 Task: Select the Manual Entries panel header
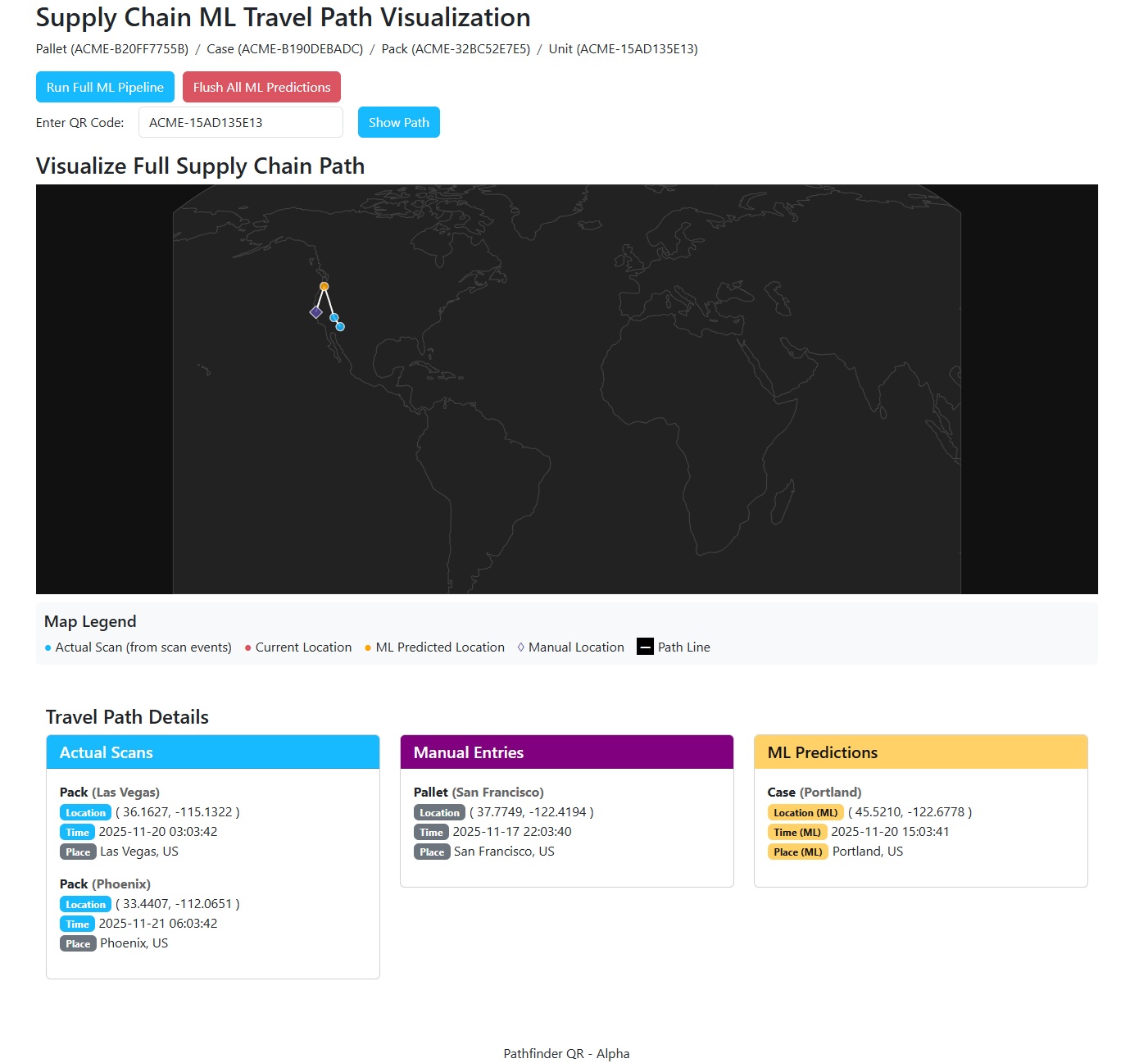click(566, 752)
